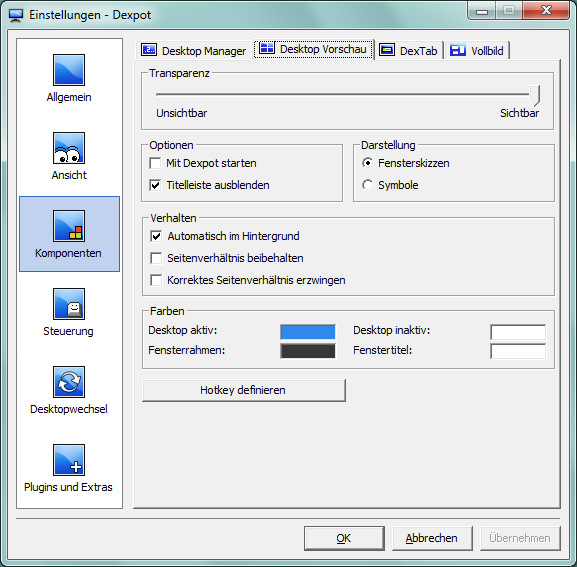This screenshot has width=577, height=567.
Task: Click the Dexpot monitor icon in title bar
Action: pos(16,15)
